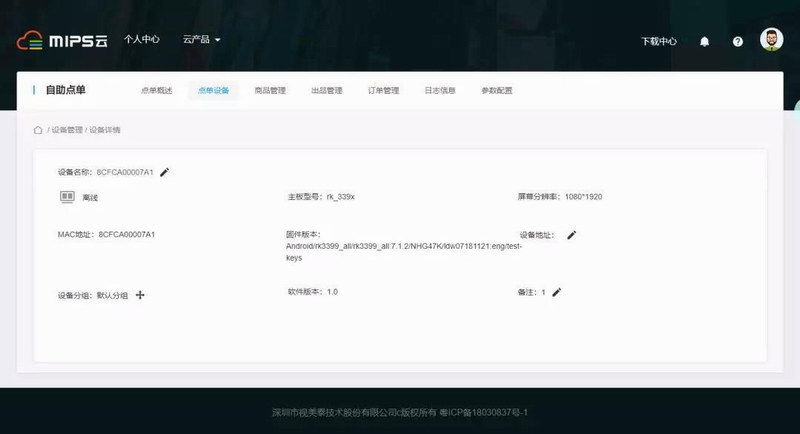Open 个人中心 in the top navigation
The height and width of the screenshot is (434, 800).
142,40
